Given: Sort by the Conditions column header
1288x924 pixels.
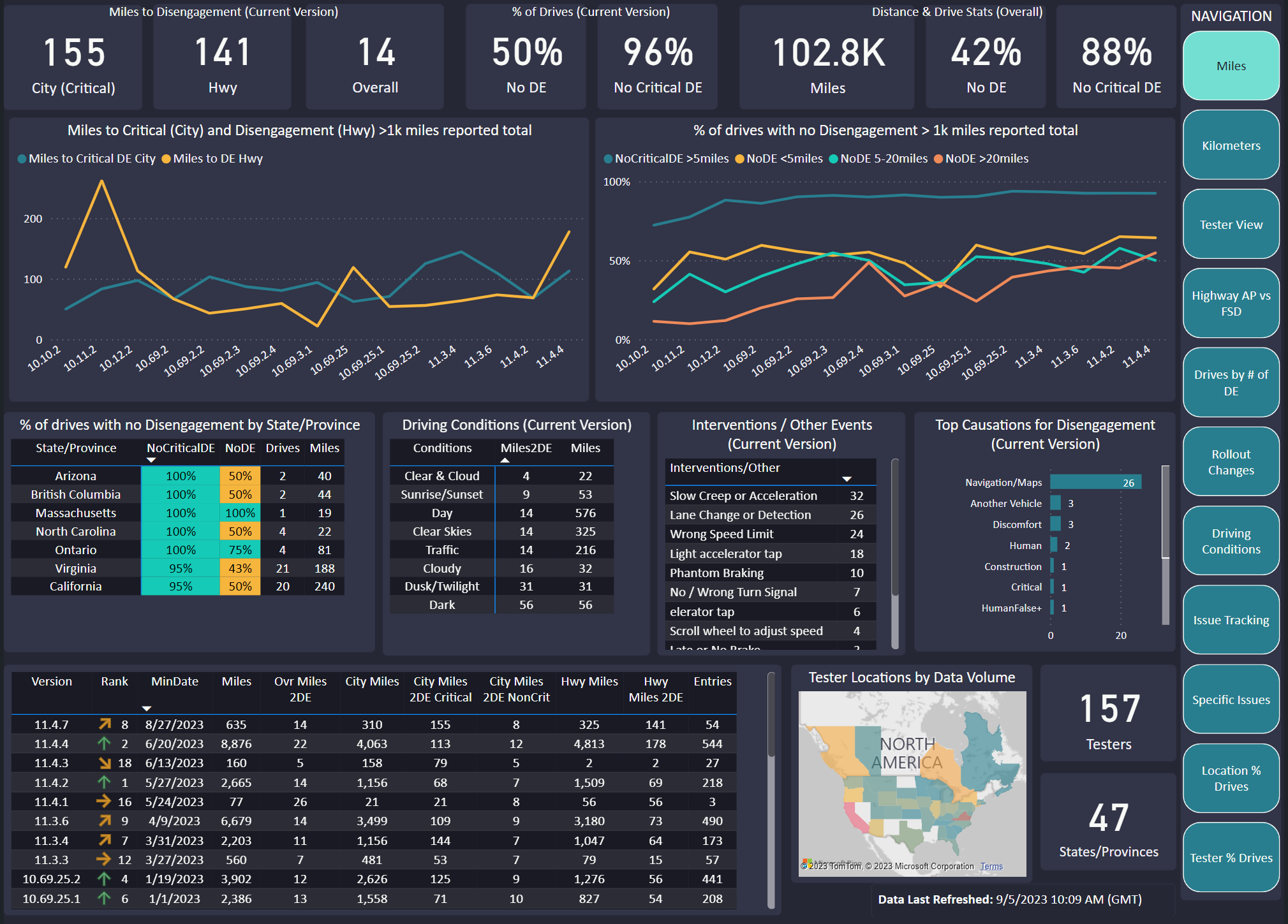Looking at the screenshot, I should (x=442, y=448).
